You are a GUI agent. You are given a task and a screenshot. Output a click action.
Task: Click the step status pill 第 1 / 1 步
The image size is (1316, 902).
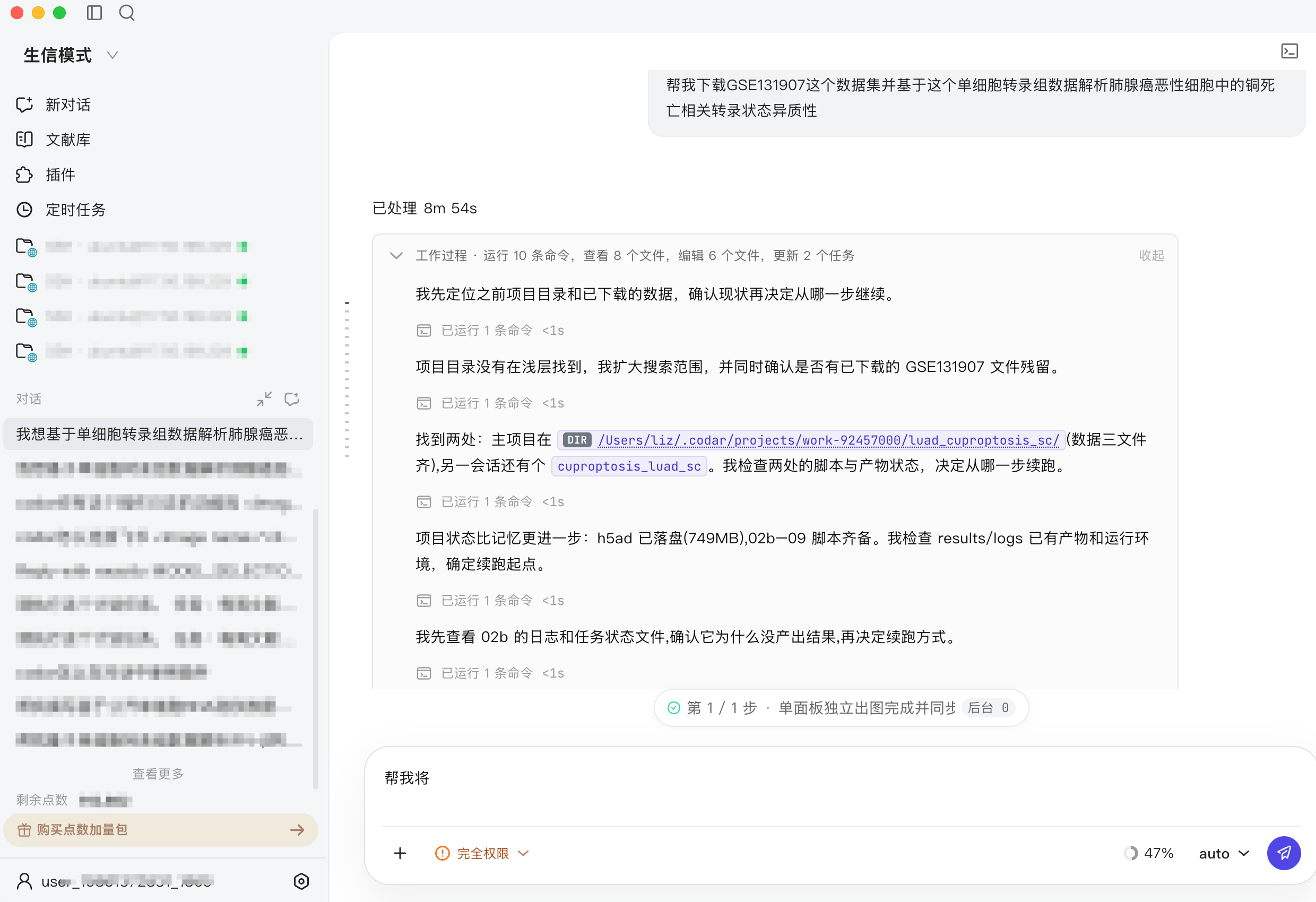[x=842, y=708]
